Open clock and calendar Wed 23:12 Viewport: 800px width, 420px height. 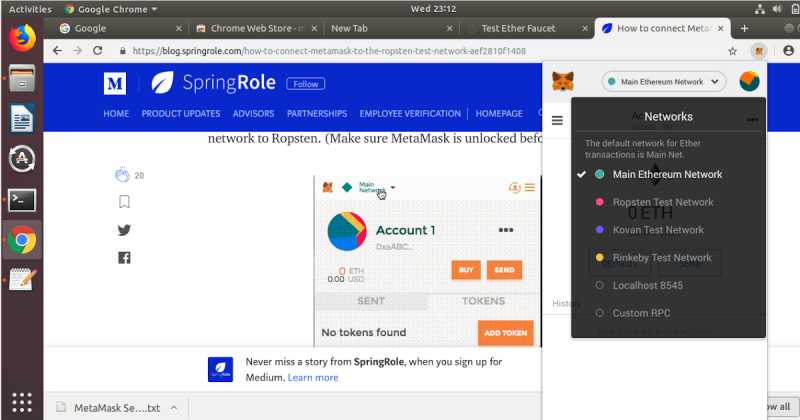pyautogui.click(x=433, y=9)
